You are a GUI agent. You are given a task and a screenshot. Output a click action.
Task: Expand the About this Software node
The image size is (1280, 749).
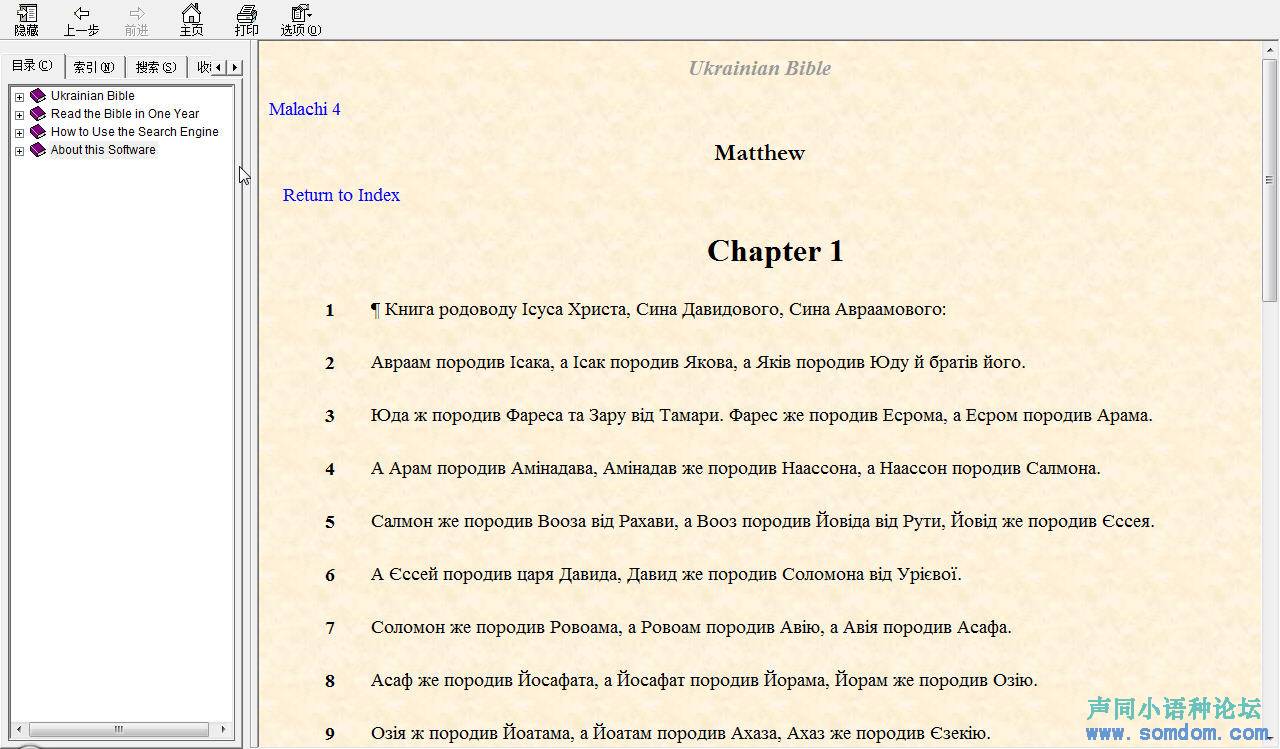tap(19, 151)
